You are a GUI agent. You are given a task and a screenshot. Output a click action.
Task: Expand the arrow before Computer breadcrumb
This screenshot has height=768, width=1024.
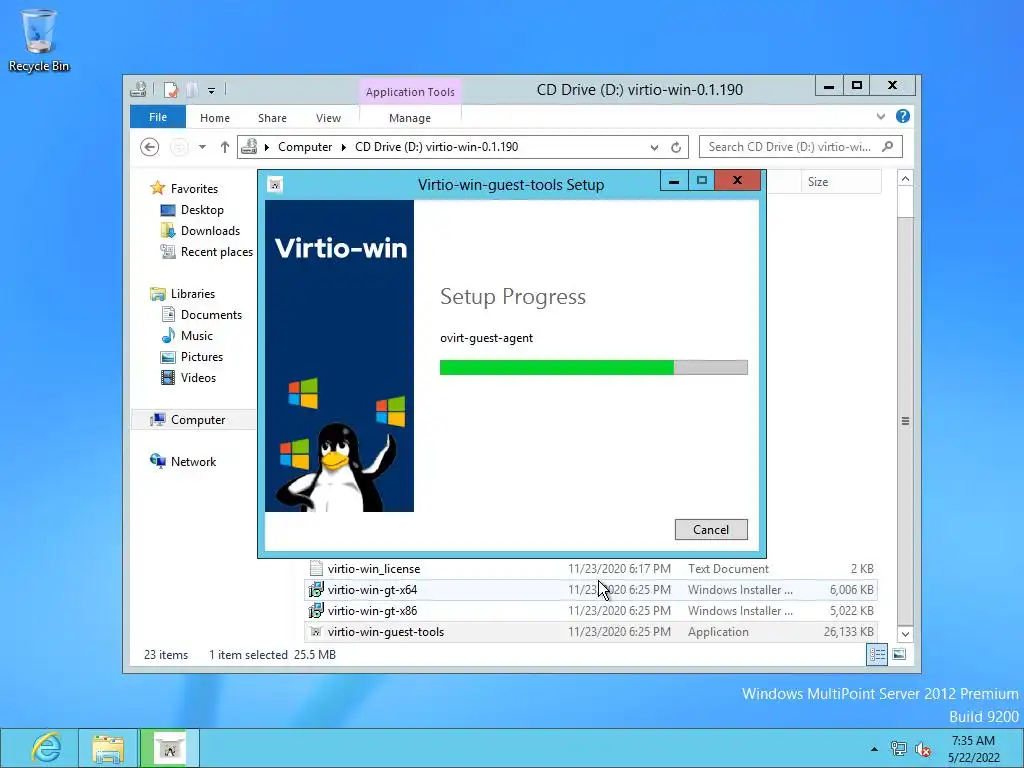(x=266, y=147)
